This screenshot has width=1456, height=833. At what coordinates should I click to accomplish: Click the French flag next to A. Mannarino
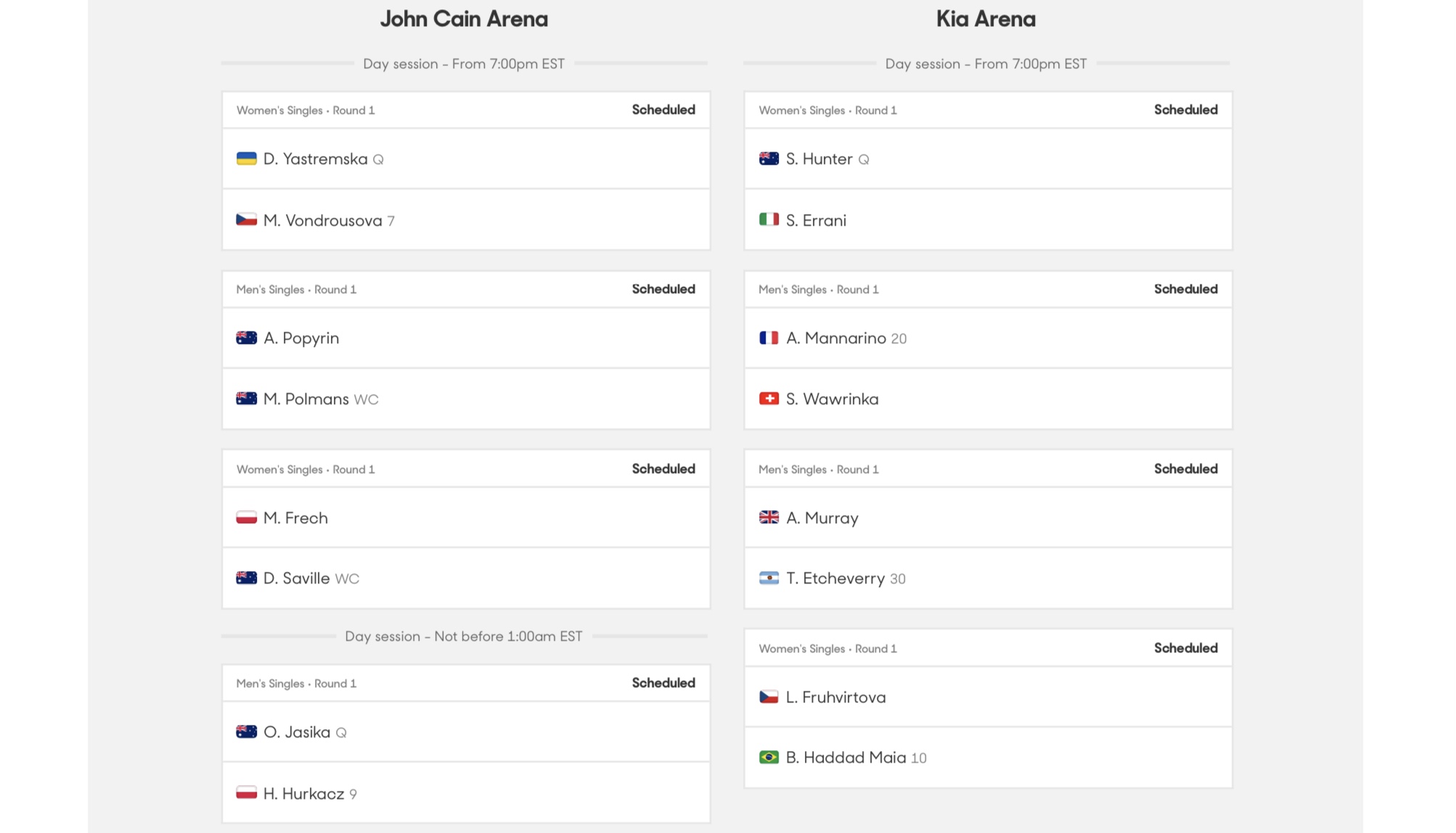pyautogui.click(x=769, y=338)
